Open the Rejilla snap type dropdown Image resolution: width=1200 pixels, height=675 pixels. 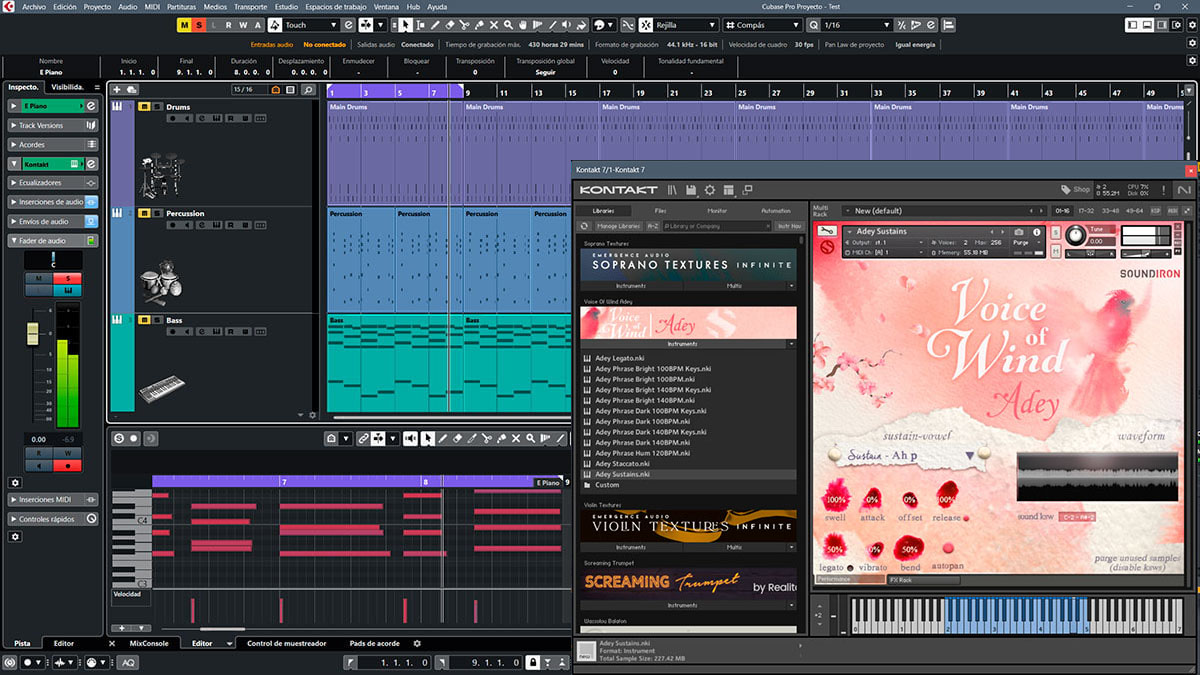click(x=676, y=24)
